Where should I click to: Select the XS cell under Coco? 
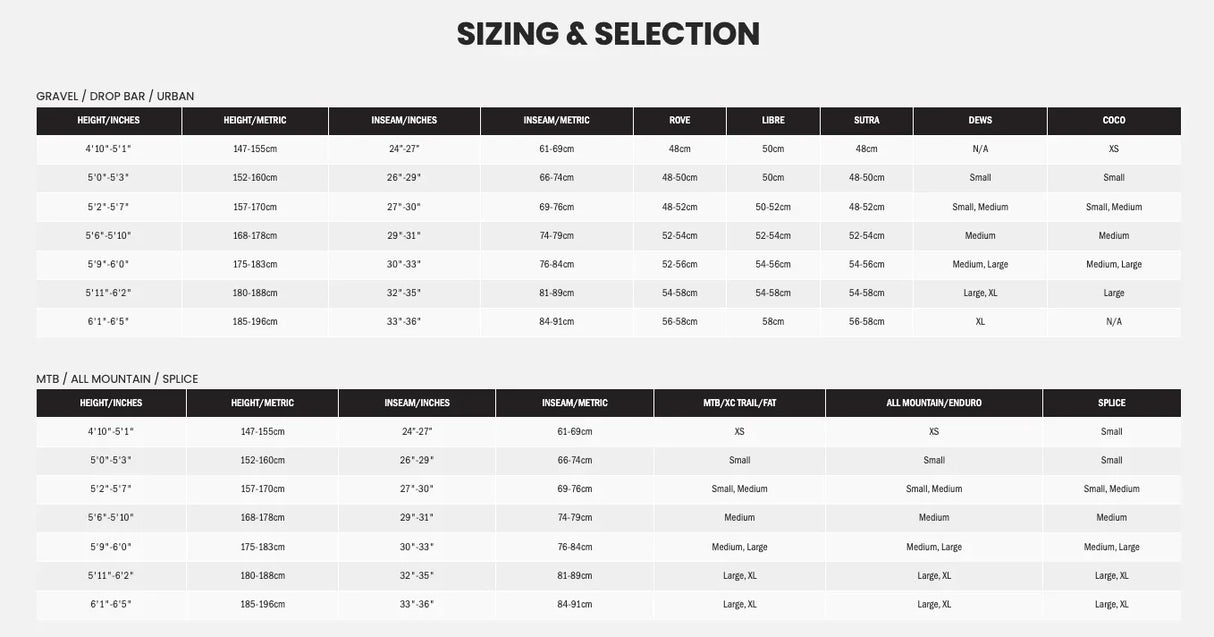tap(1114, 149)
